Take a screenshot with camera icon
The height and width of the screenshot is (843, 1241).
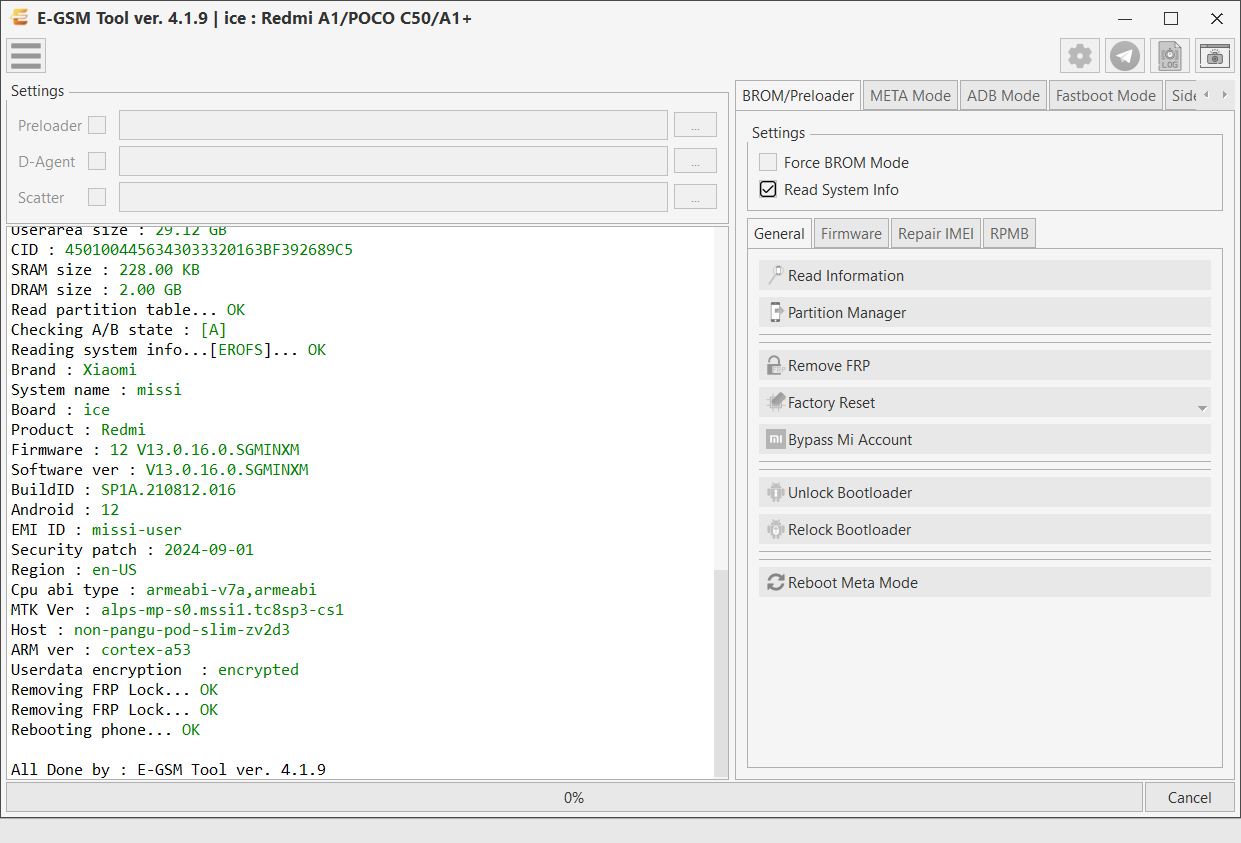click(1215, 56)
